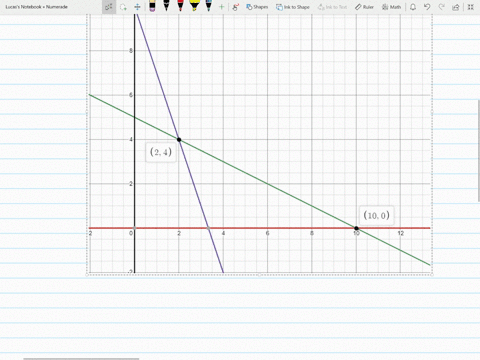Click y-axis label 8
The image size is (480, 360).
click(131, 51)
